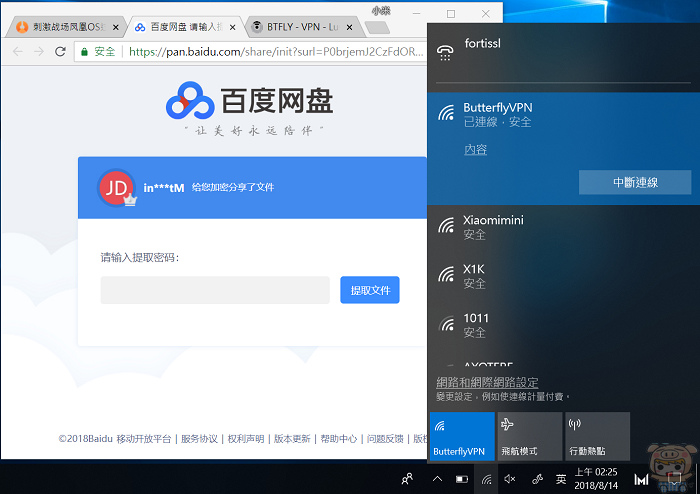
Task: Open the 服务协议 footer link
Action: click(199, 439)
